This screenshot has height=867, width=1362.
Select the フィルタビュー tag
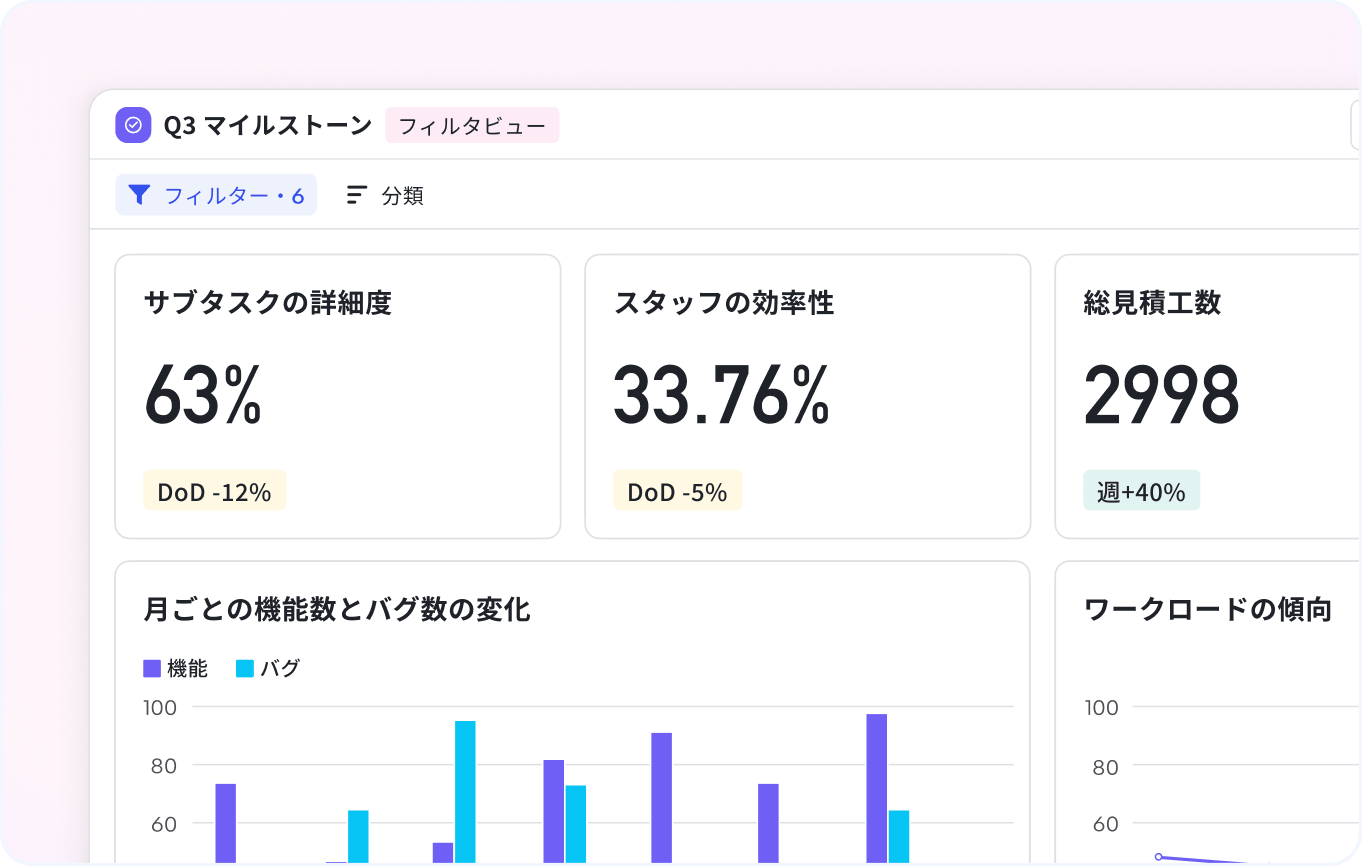tap(472, 126)
